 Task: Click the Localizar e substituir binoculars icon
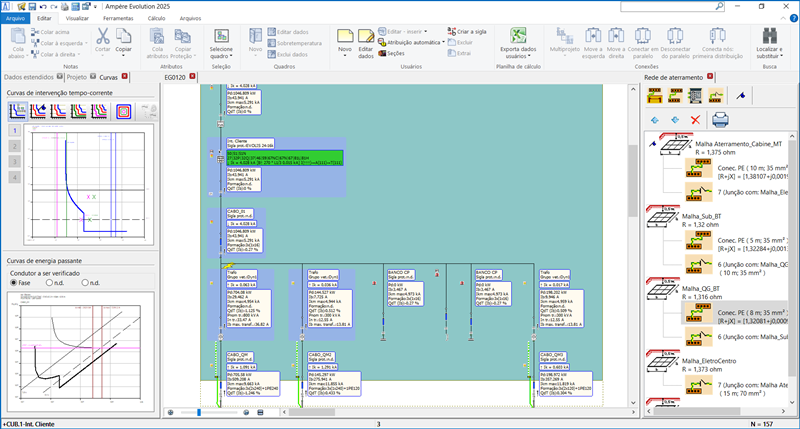pyautogui.click(x=769, y=36)
